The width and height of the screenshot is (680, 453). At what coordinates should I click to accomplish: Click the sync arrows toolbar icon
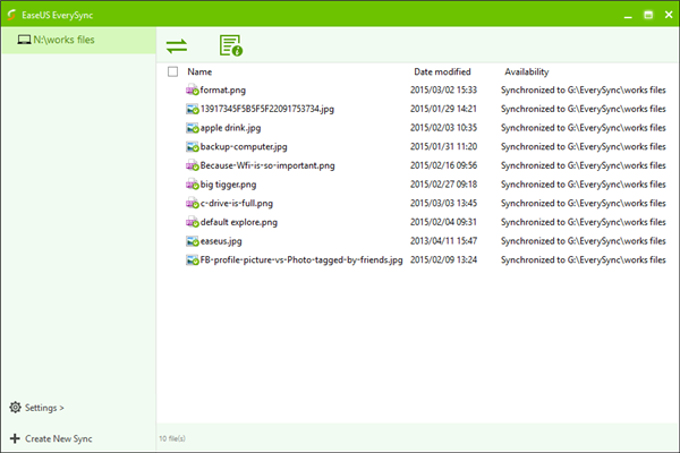(x=177, y=45)
